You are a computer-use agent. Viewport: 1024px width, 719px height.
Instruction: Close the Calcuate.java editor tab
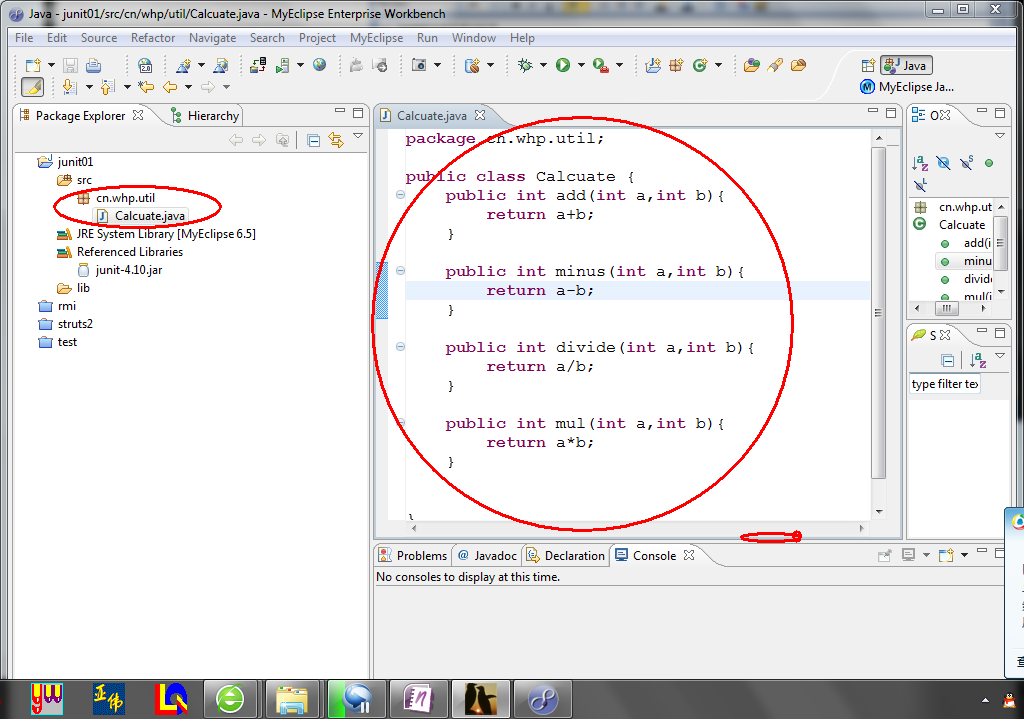point(480,115)
